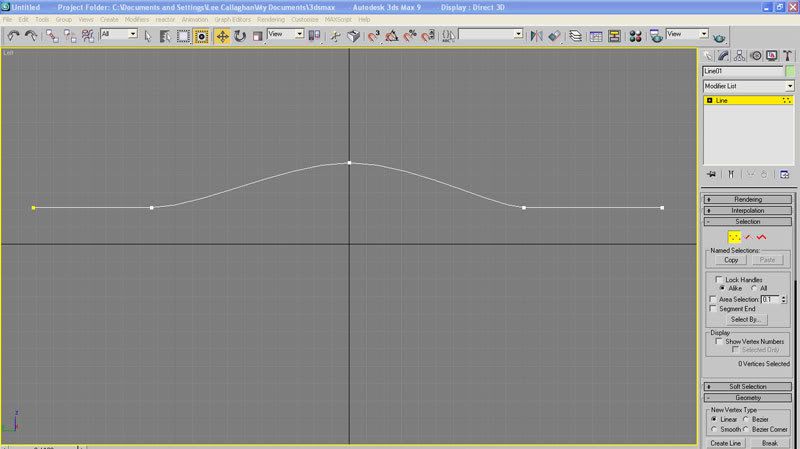800x449 pixels.
Task: Choose the Rectangular Selection Region tool
Action: tap(183, 36)
